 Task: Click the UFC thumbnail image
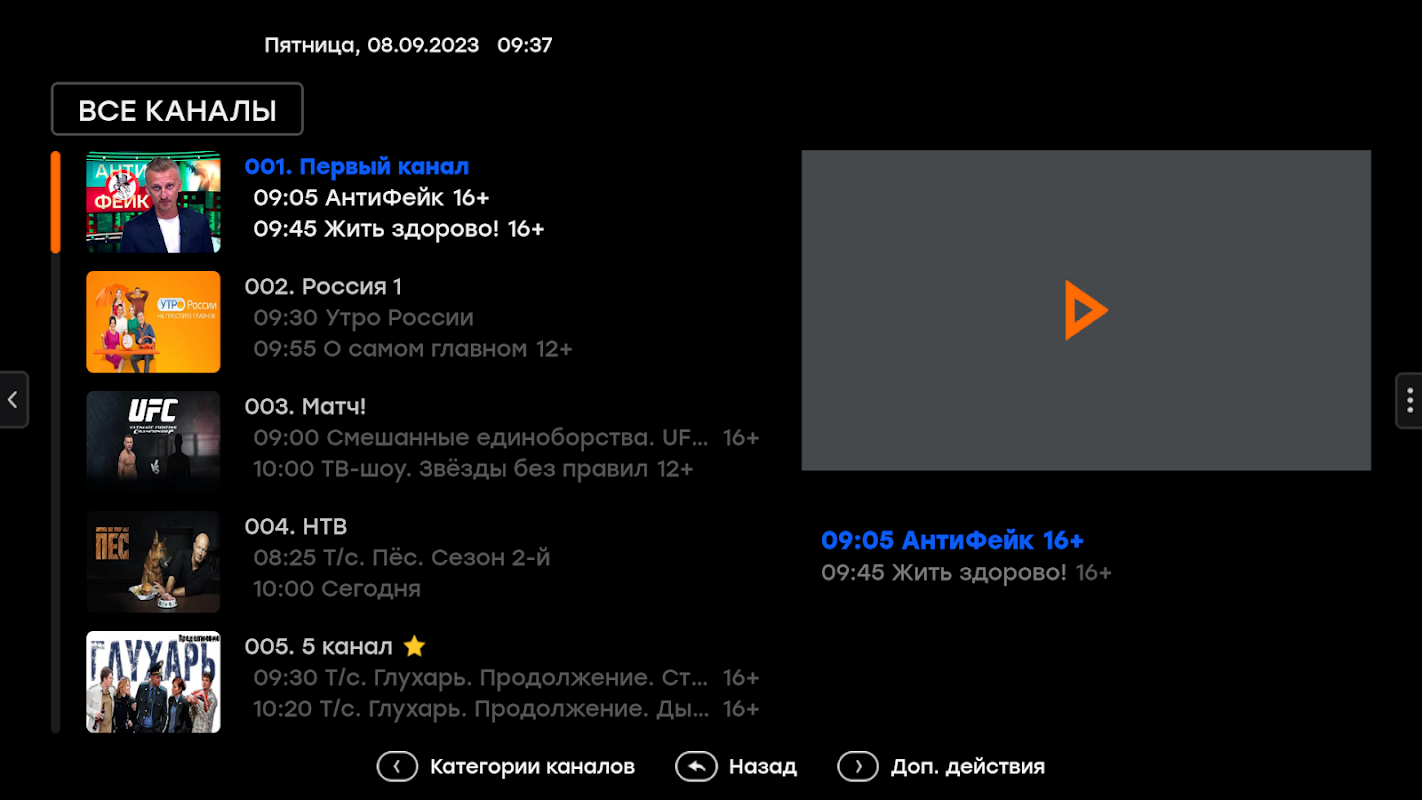point(153,442)
